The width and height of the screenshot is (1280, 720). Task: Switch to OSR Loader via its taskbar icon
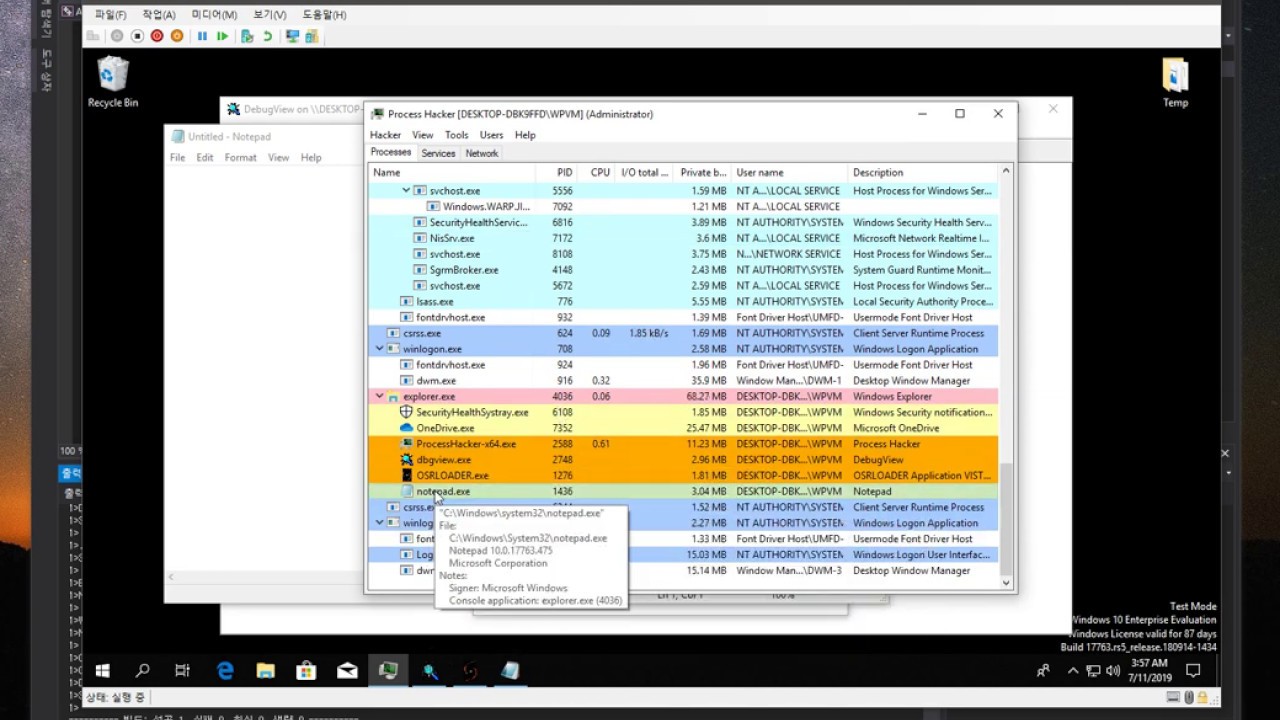pos(470,671)
